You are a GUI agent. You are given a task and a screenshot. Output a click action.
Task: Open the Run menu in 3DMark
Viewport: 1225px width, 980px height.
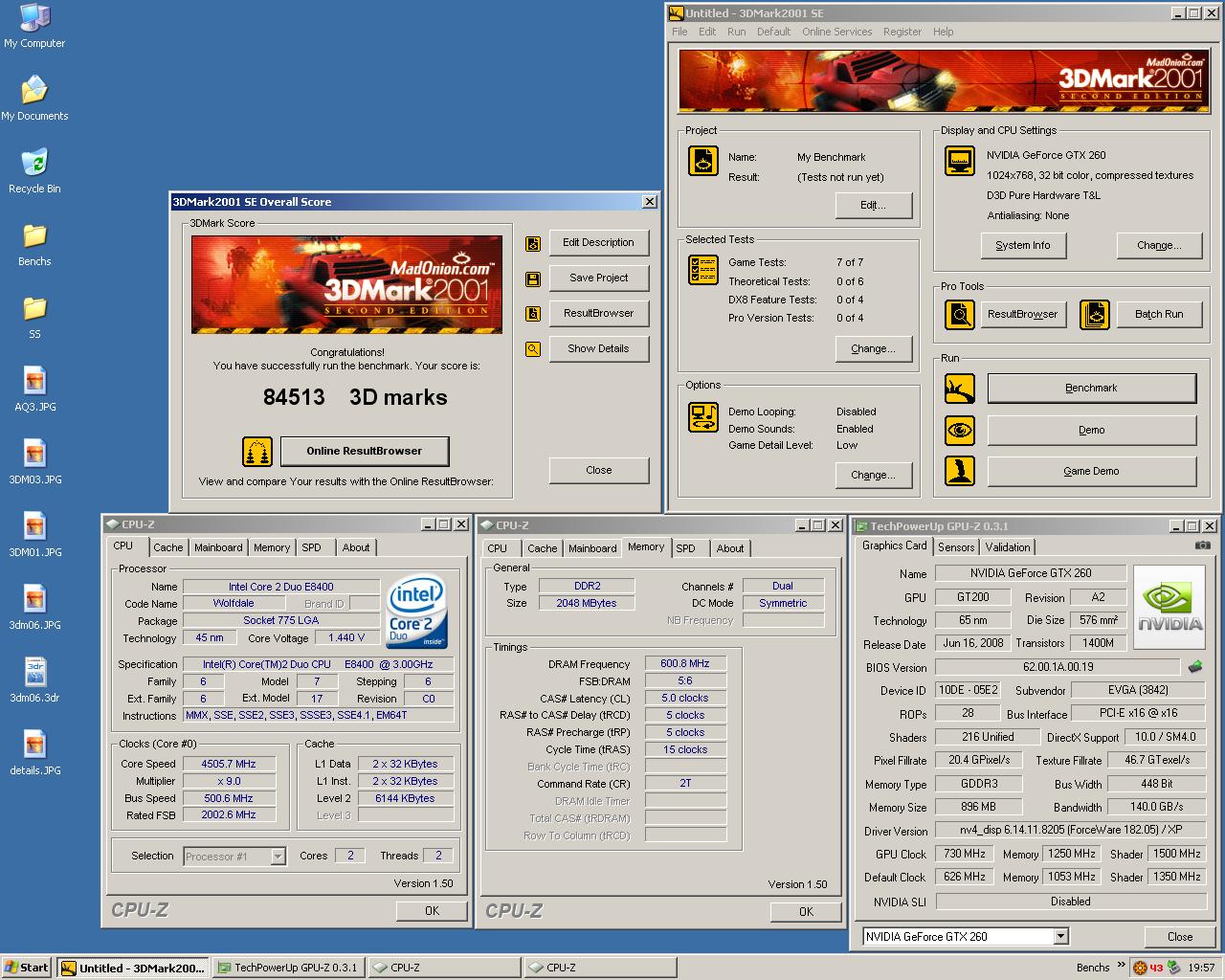(x=736, y=32)
